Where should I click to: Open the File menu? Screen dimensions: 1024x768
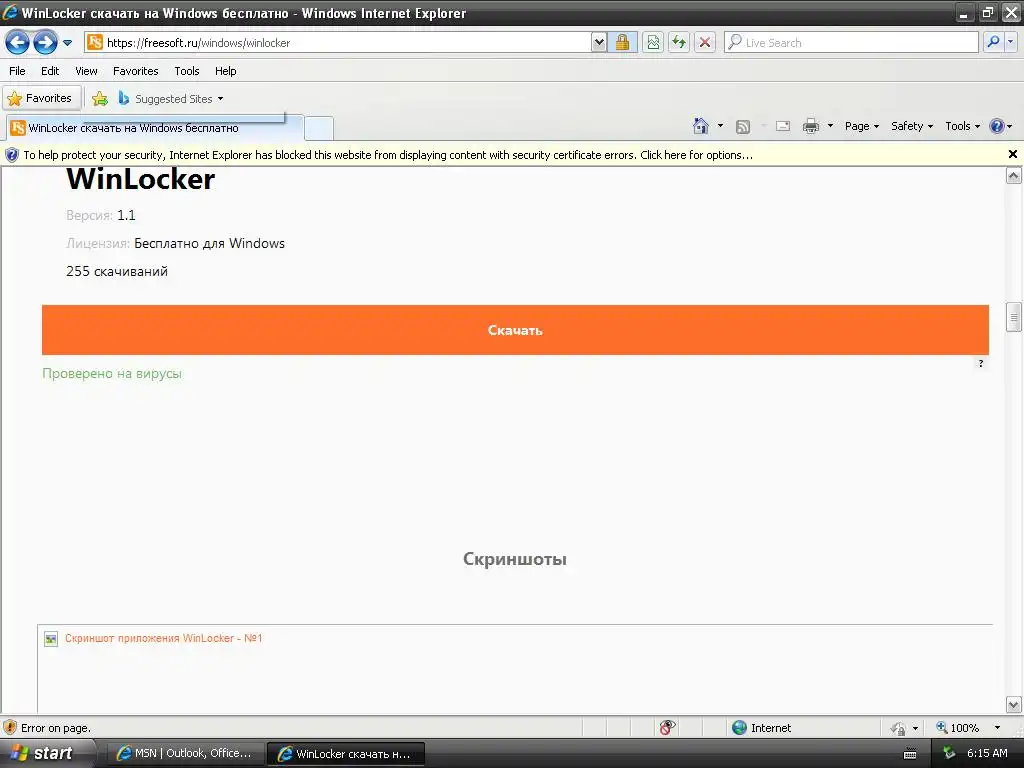[18, 71]
